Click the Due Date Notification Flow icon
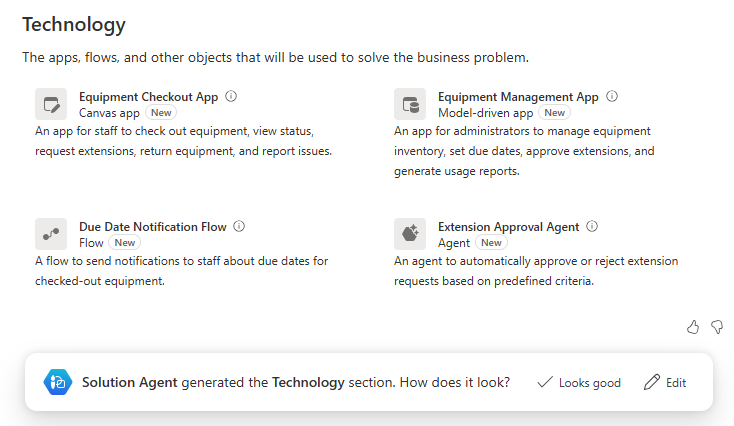 pos(51,234)
